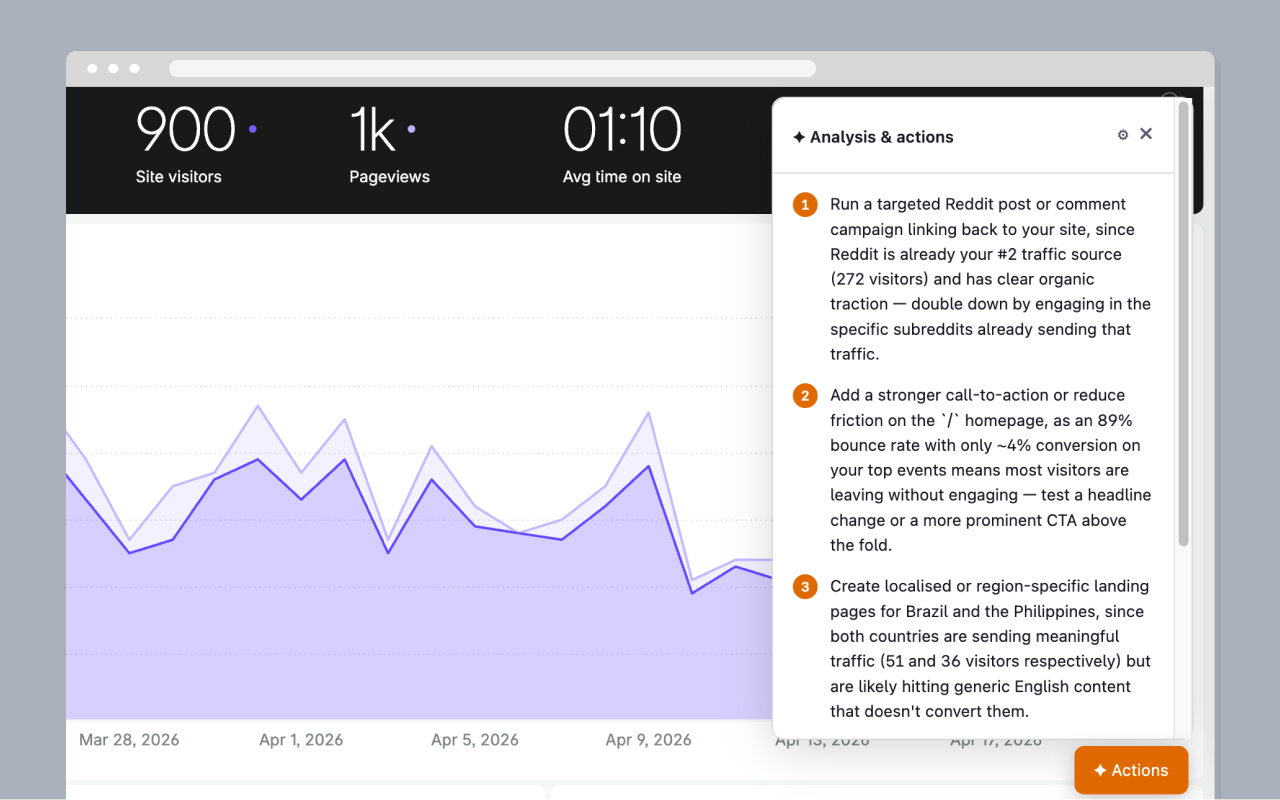Select numbered badge 1 next to the Reddit suggestion
1280x800 pixels.
click(805, 204)
